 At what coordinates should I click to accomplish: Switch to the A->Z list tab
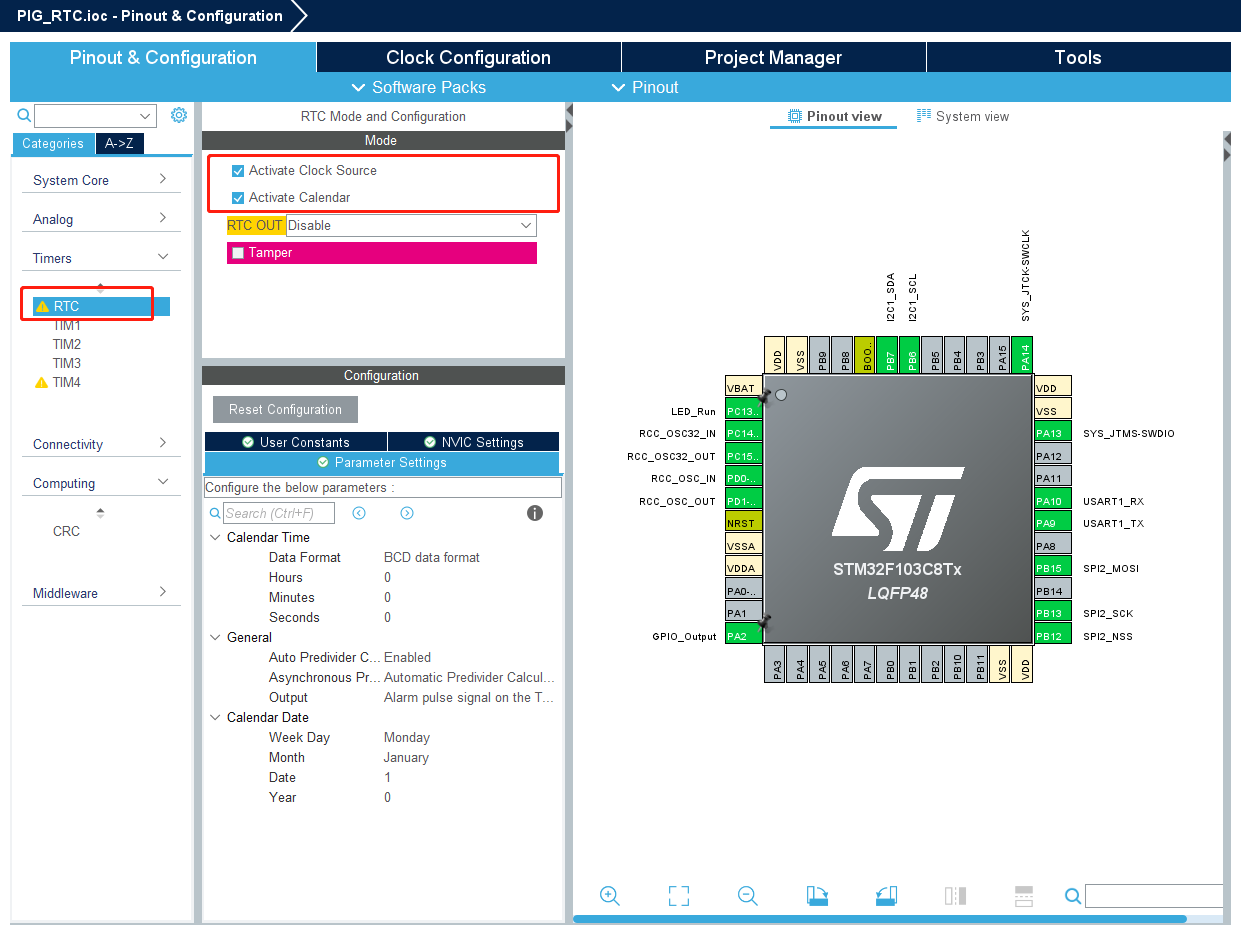tap(119, 143)
